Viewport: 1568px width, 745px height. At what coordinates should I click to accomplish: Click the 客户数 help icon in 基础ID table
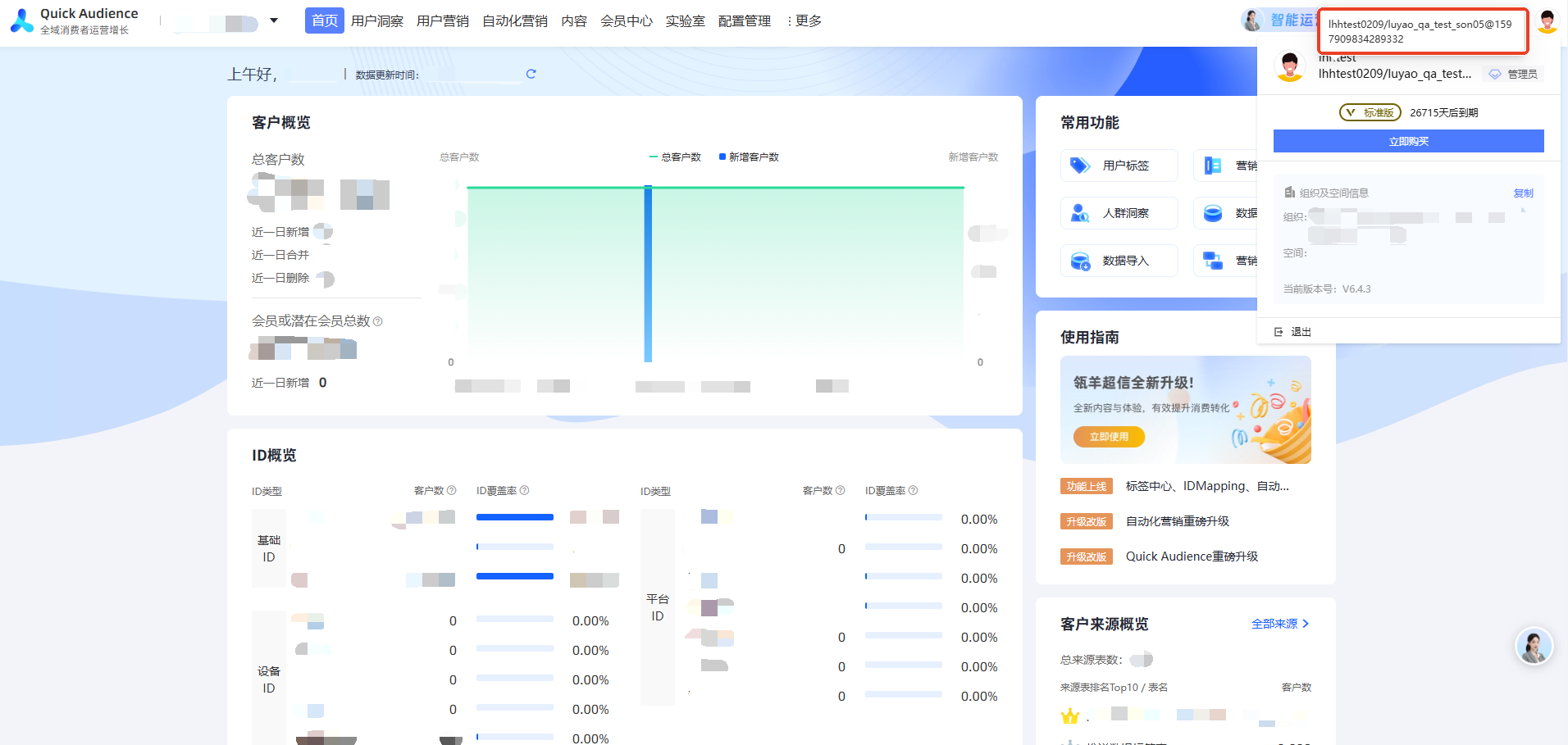(x=451, y=490)
